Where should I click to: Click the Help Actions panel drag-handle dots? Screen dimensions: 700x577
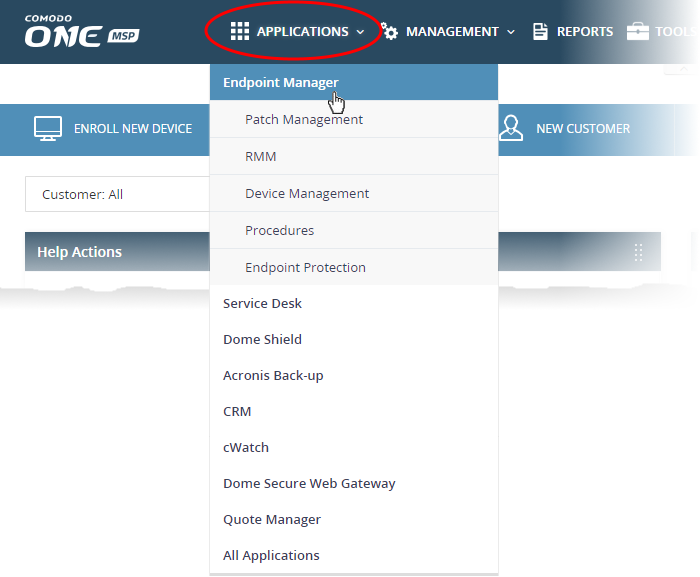638,252
